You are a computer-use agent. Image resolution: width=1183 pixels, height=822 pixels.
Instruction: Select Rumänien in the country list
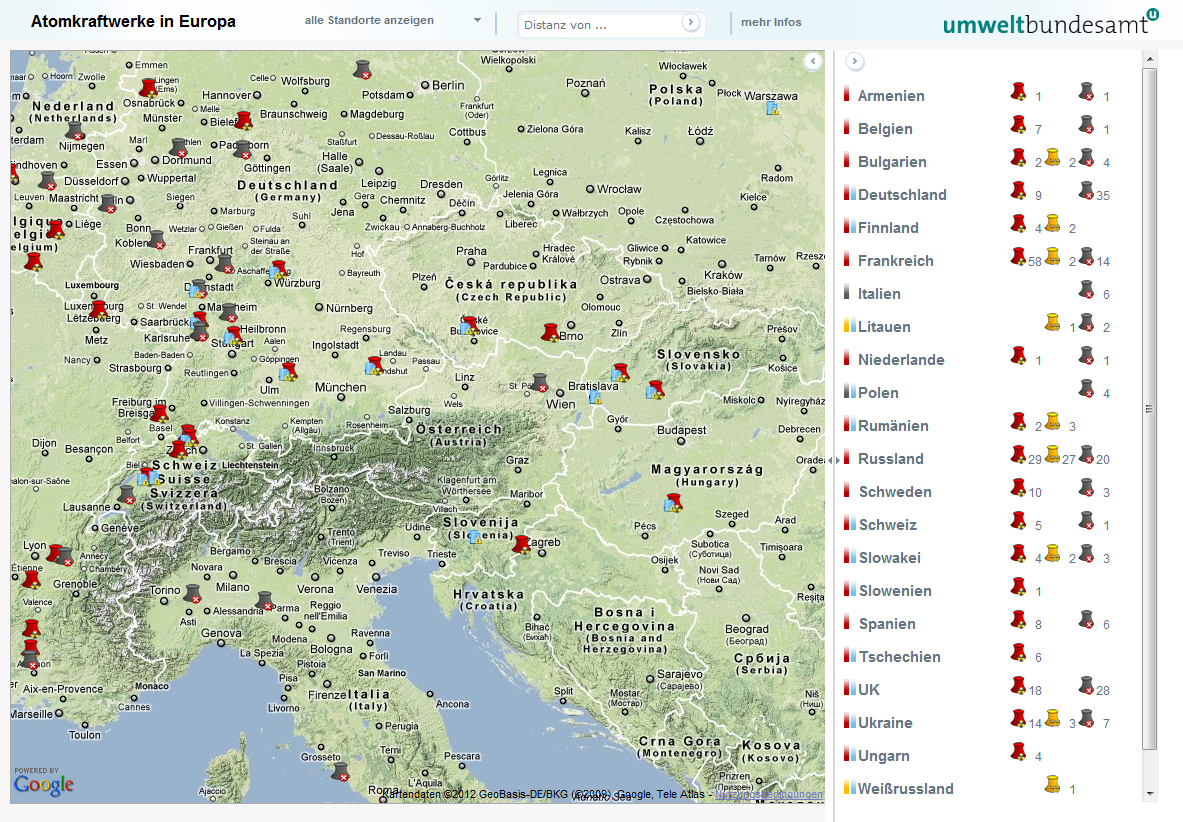click(893, 426)
